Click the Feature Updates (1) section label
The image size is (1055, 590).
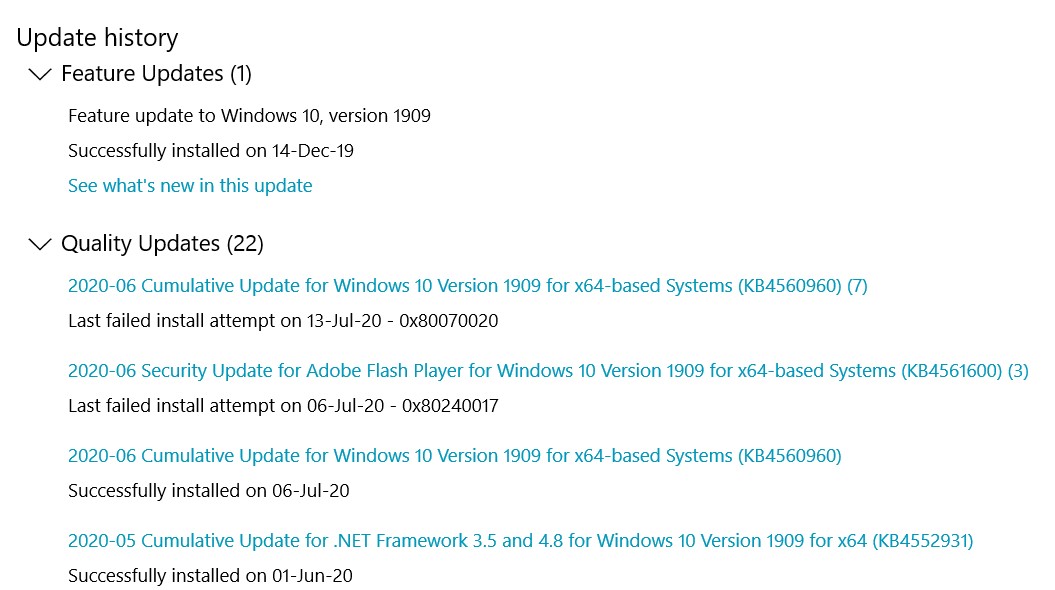[156, 74]
